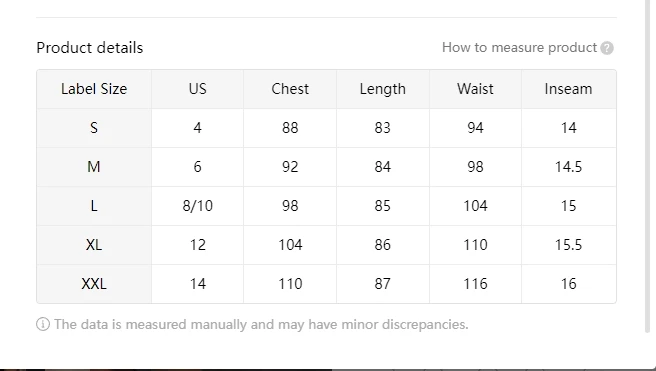This screenshot has height=371, width=656.
Task: Open the How to measure product link
Action: [x=519, y=48]
